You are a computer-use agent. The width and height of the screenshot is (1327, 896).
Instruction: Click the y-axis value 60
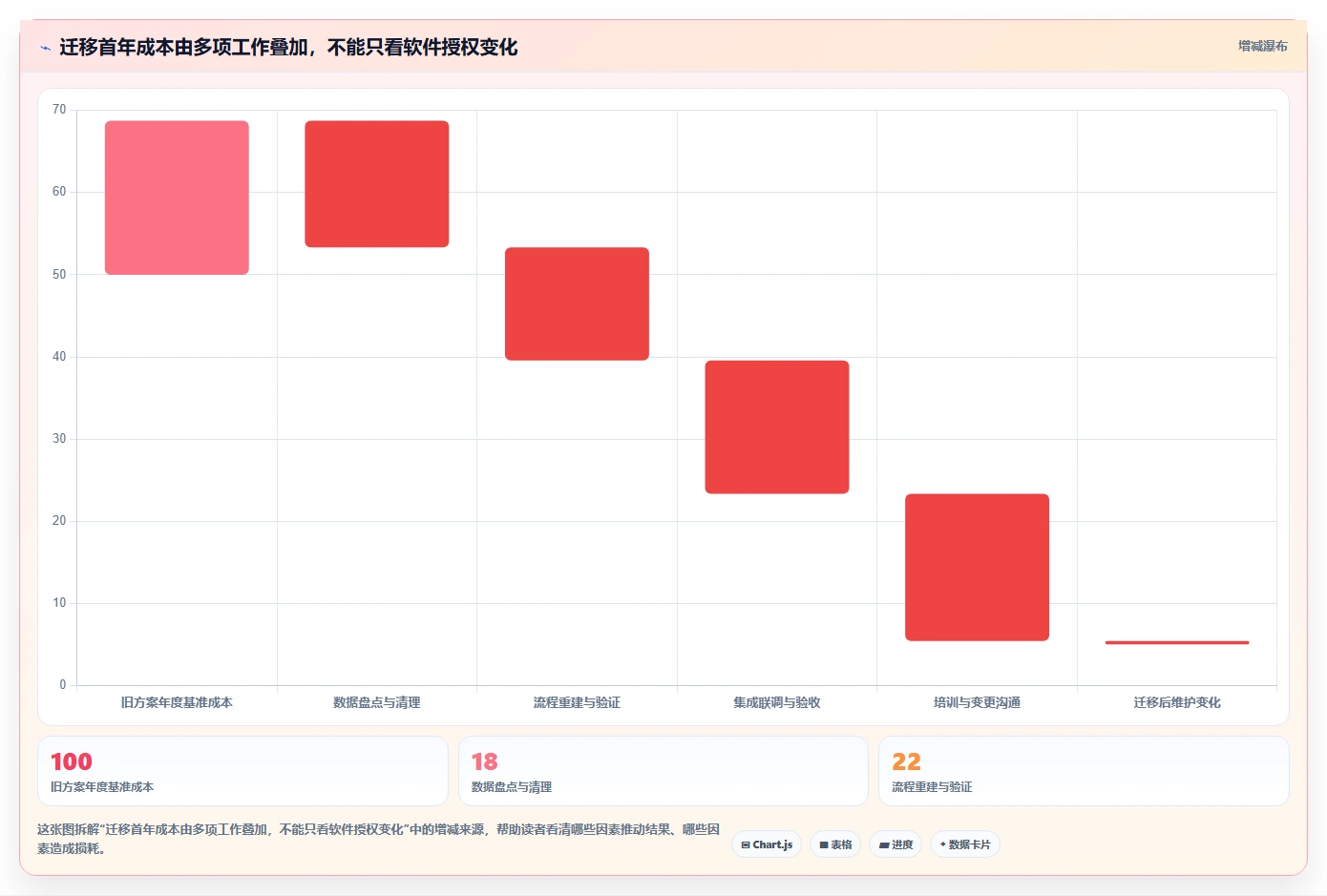click(59, 192)
